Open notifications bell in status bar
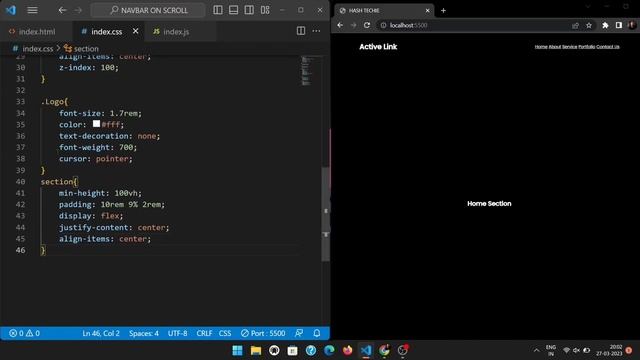This screenshot has width=640, height=360. (x=317, y=333)
